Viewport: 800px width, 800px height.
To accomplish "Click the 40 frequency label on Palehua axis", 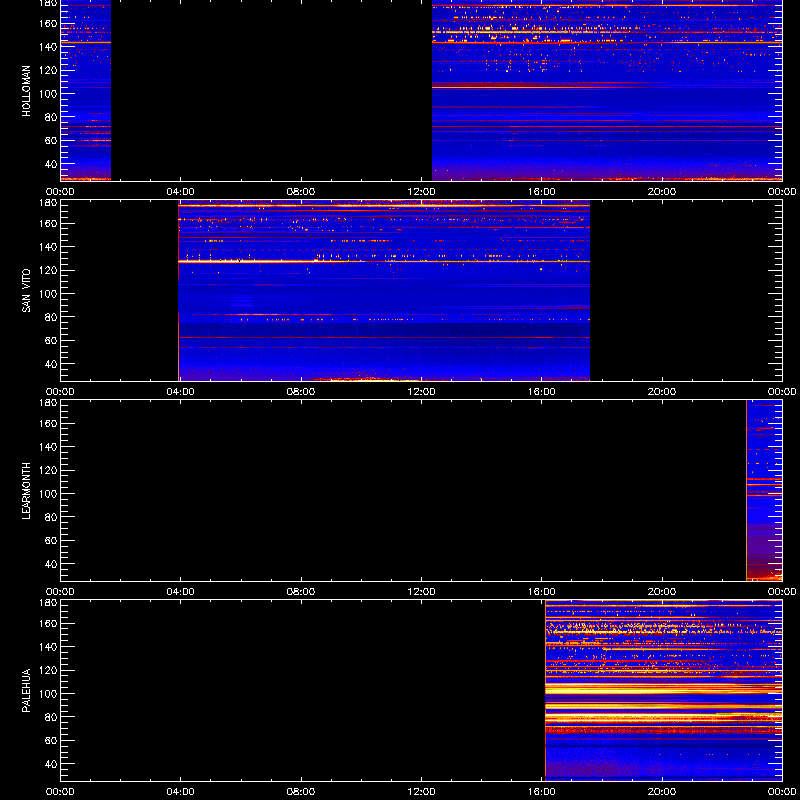I will tap(51, 764).
